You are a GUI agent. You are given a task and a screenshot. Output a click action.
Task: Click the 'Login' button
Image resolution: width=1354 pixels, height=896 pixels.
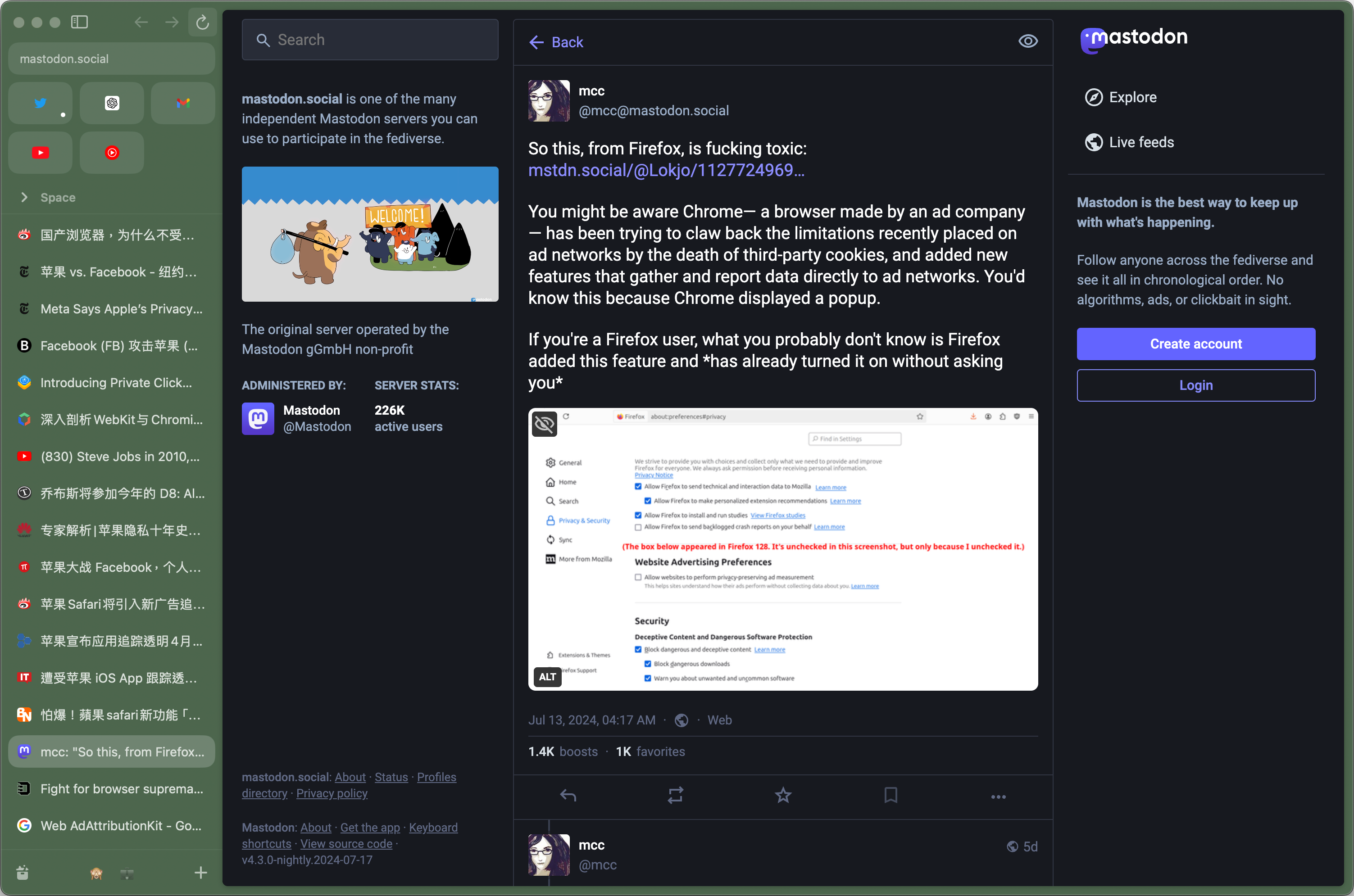1196,385
